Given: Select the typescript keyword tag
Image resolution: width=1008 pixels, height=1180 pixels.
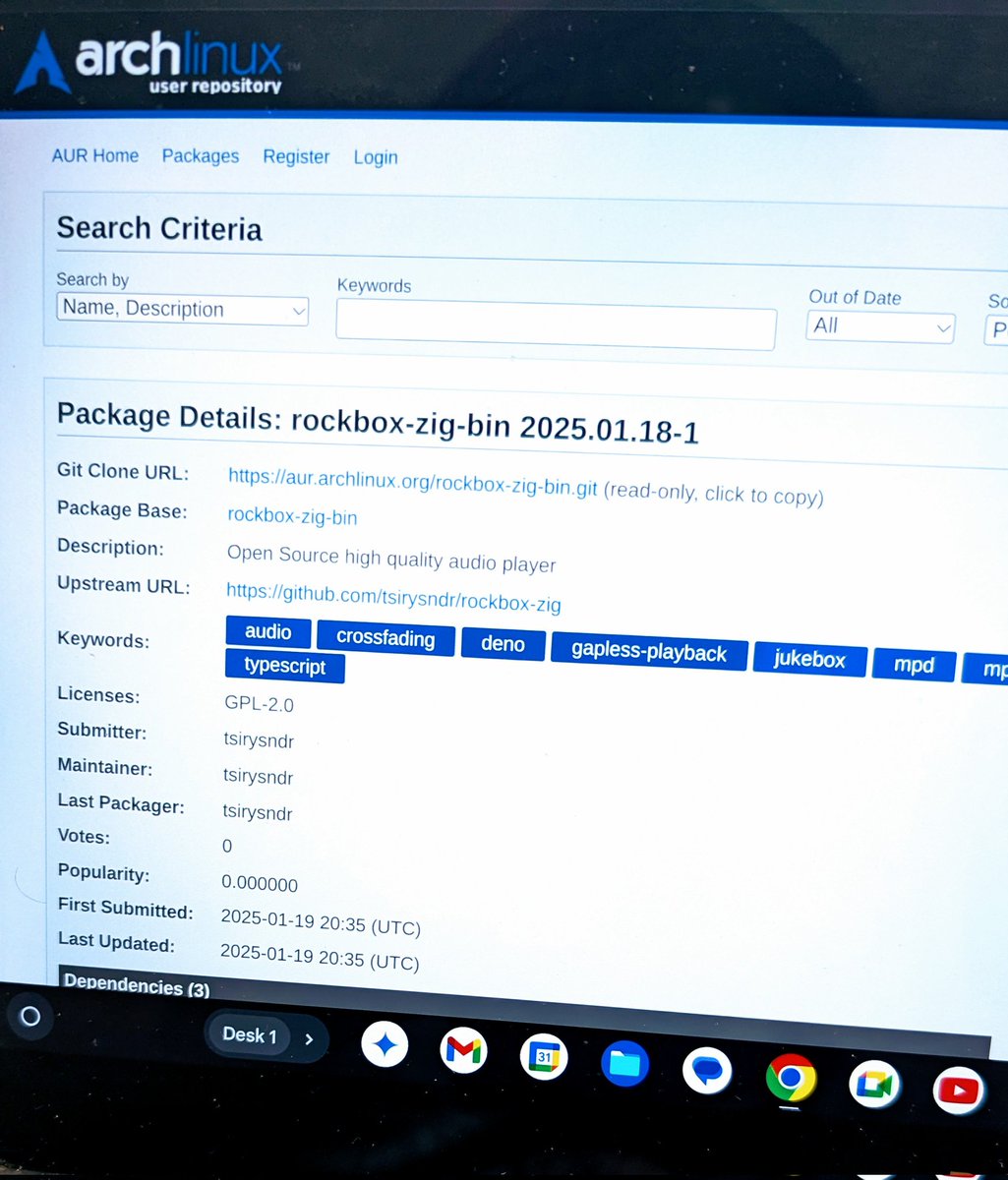Looking at the screenshot, I should [284, 666].
